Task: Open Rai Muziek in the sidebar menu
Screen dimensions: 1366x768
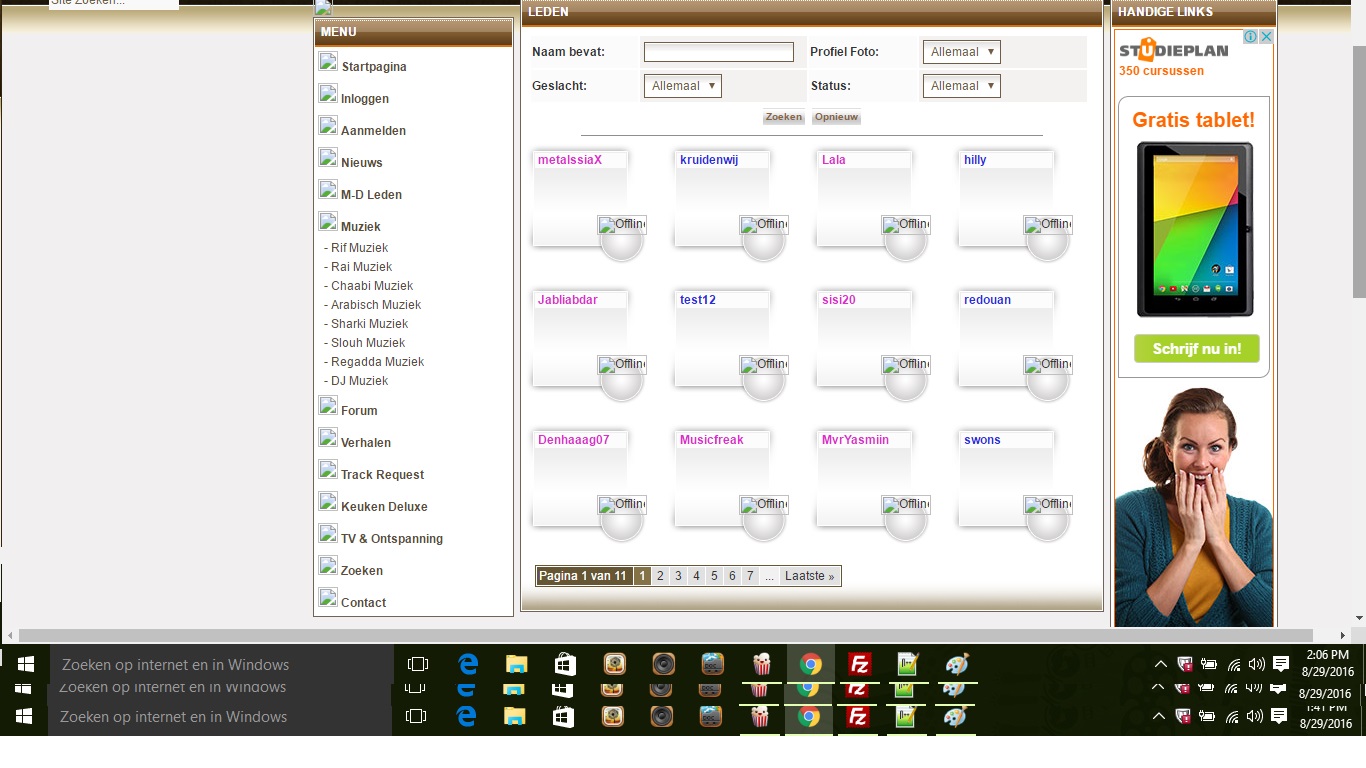Action: pyautogui.click(x=361, y=267)
